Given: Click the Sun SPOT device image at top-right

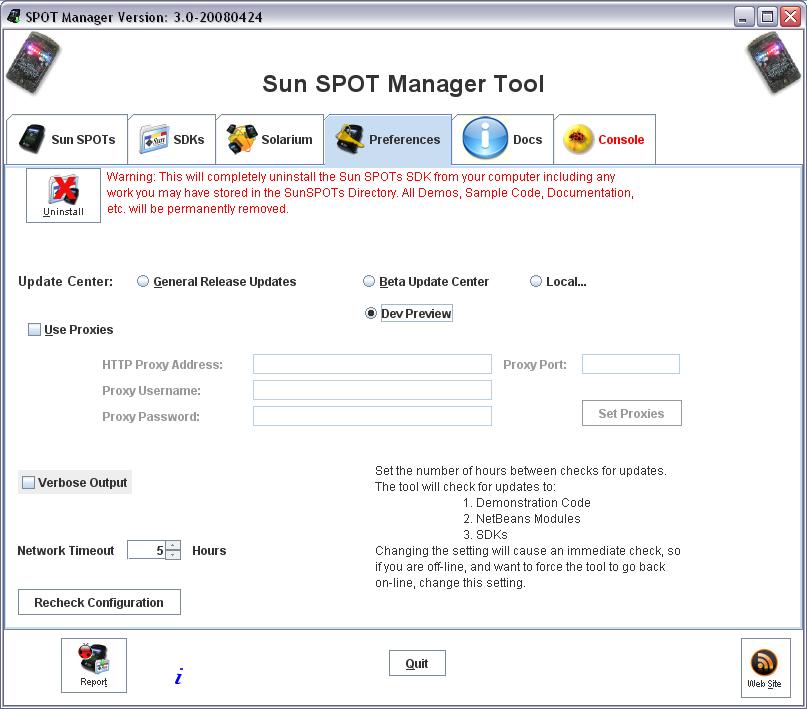Looking at the screenshot, I should pos(774,62).
